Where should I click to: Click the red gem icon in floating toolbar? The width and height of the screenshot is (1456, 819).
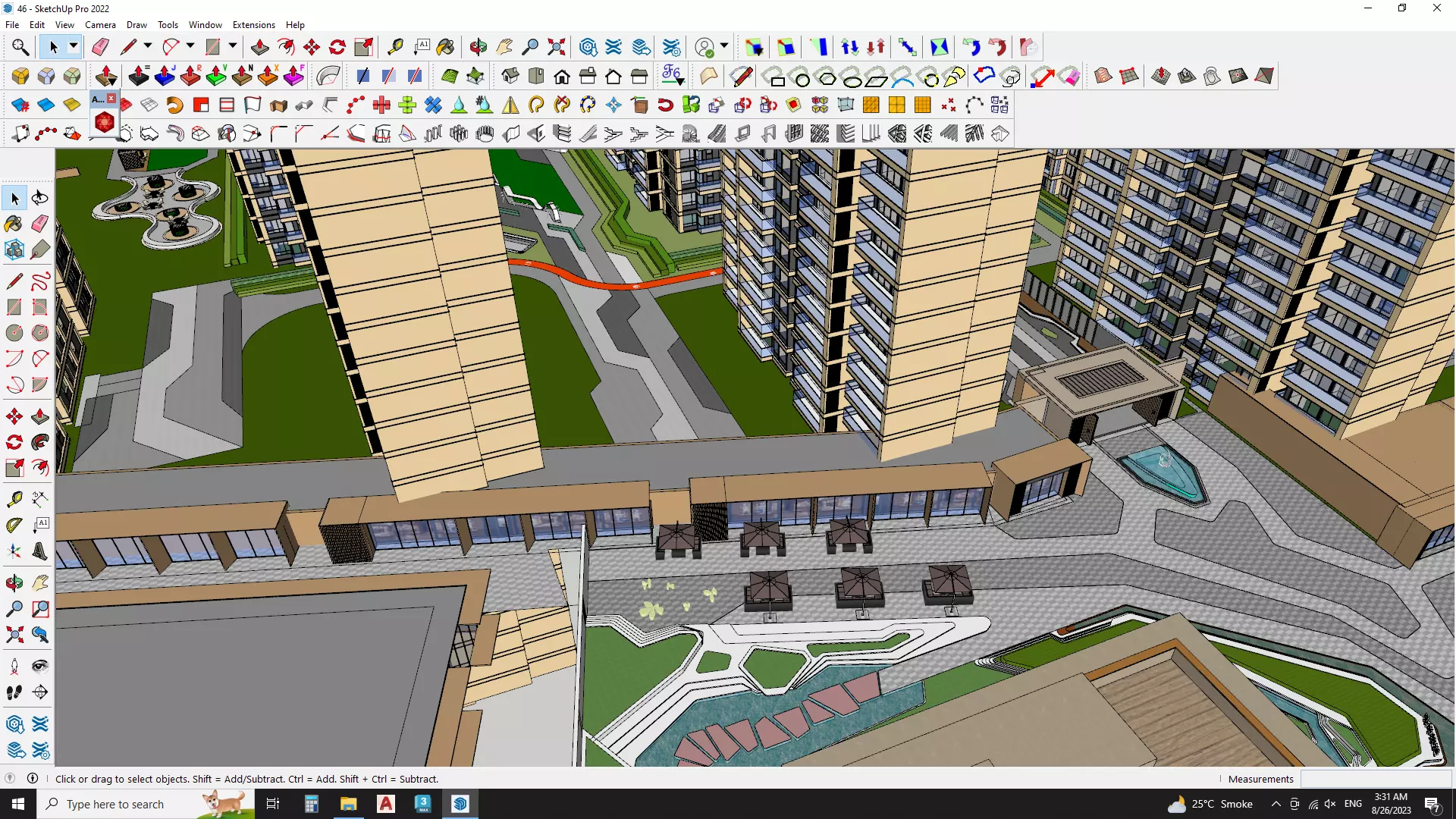(x=105, y=122)
